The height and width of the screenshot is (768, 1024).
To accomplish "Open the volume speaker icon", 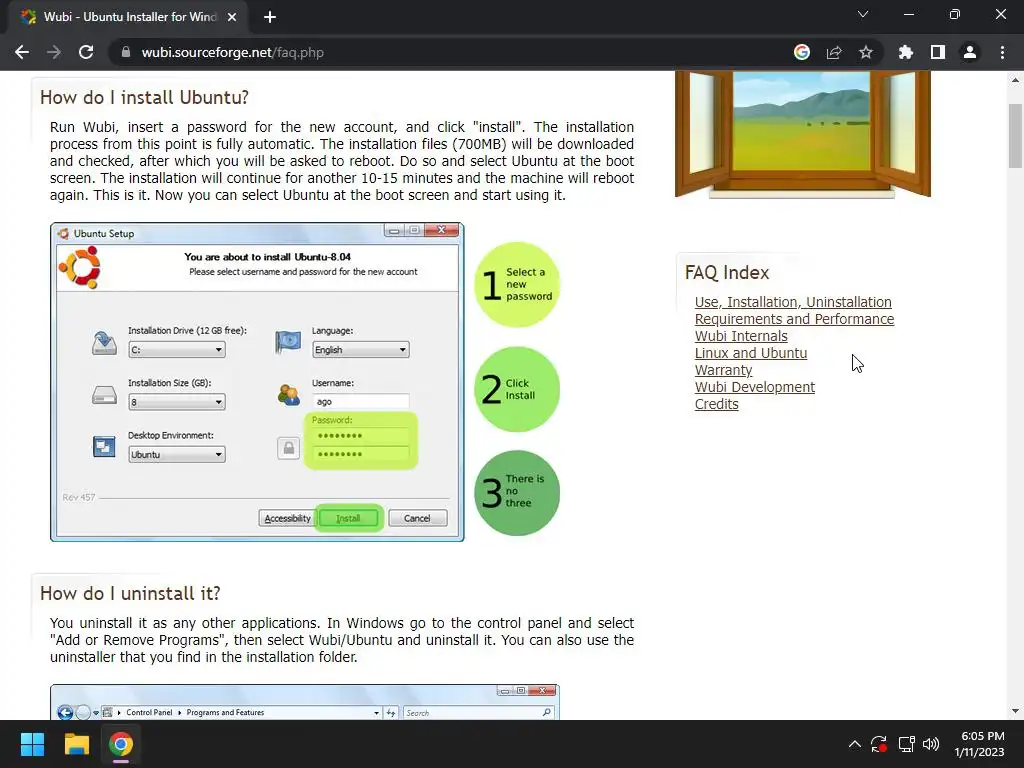I will click(931, 744).
